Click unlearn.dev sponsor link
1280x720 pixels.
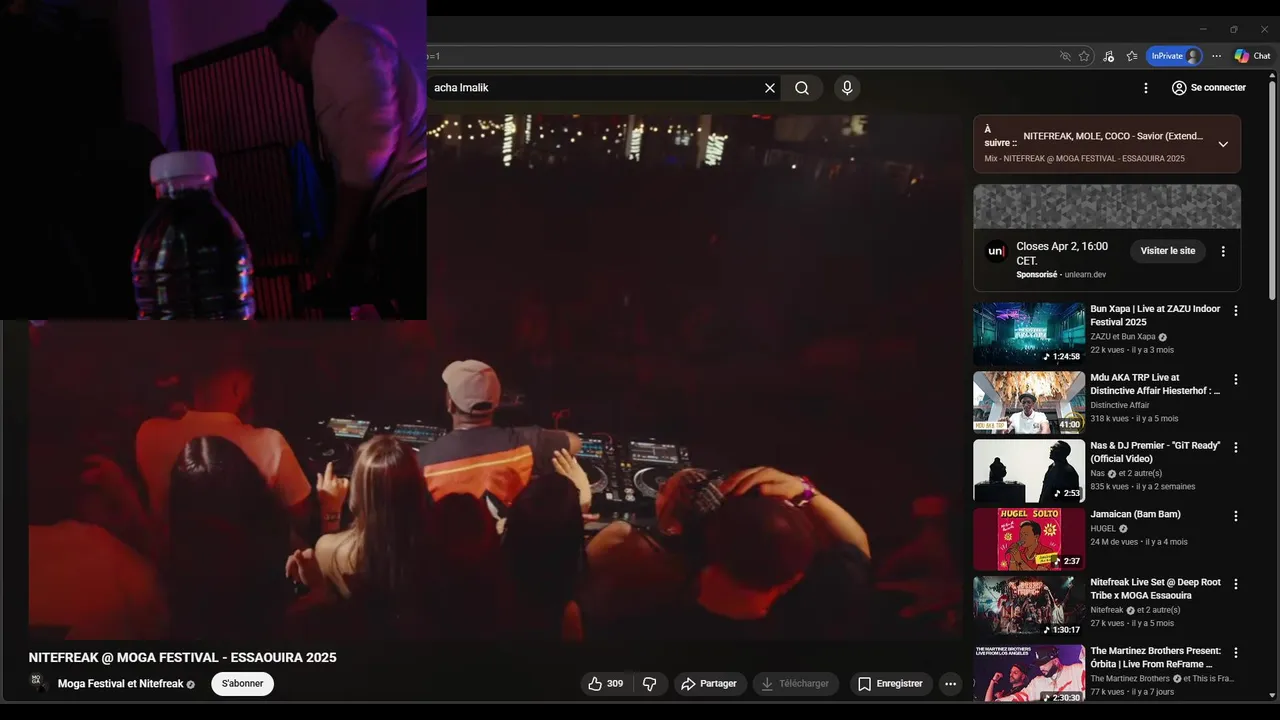click(x=1085, y=275)
